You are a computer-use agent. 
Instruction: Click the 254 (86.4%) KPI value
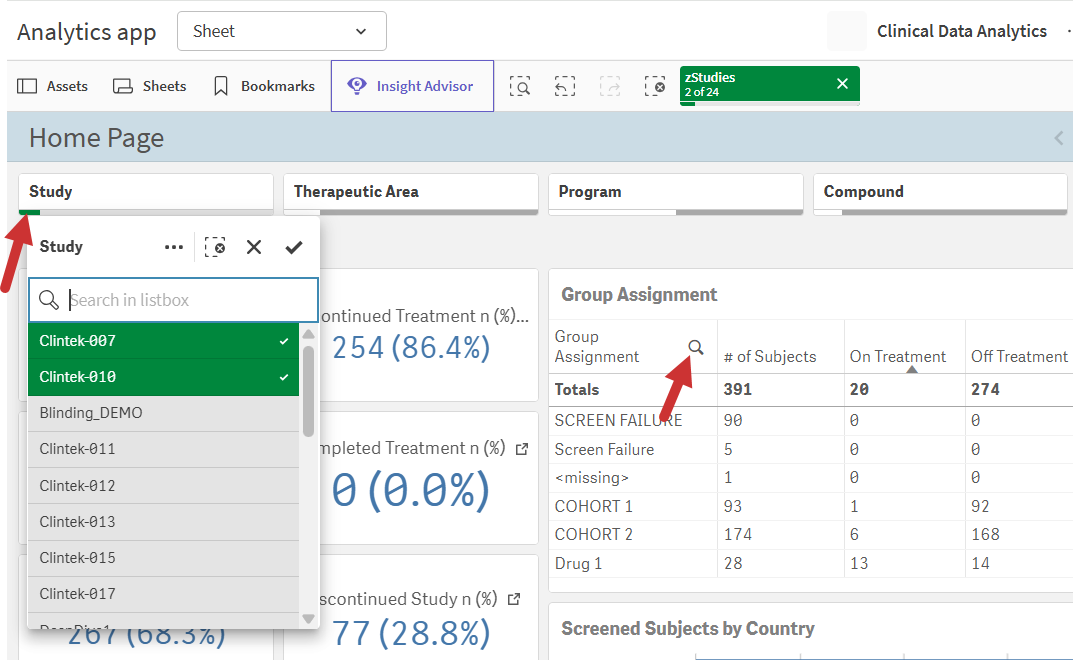(x=411, y=348)
